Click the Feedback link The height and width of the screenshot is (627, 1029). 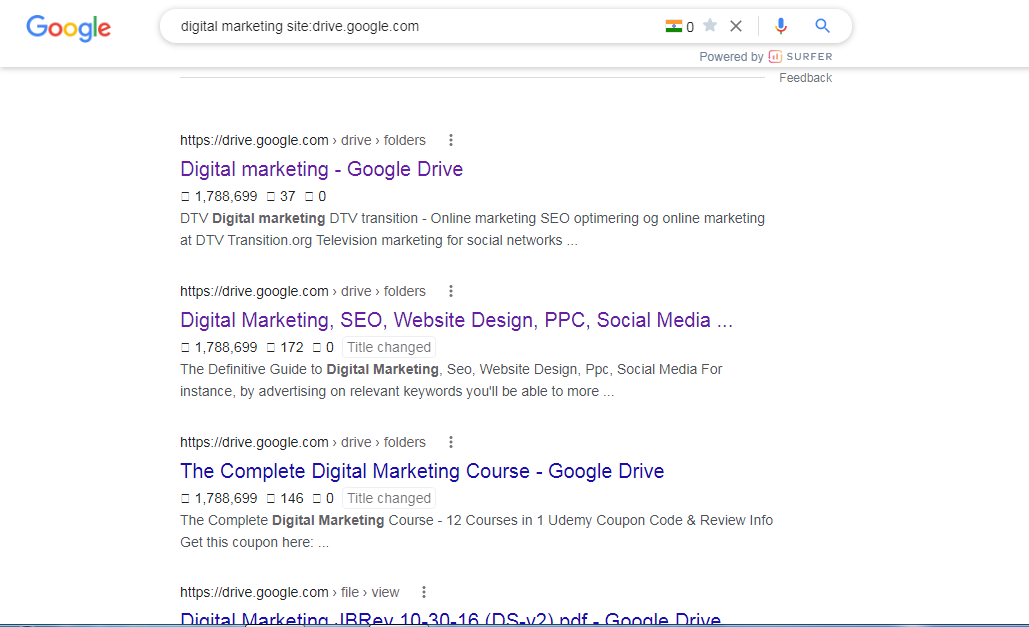pos(805,78)
